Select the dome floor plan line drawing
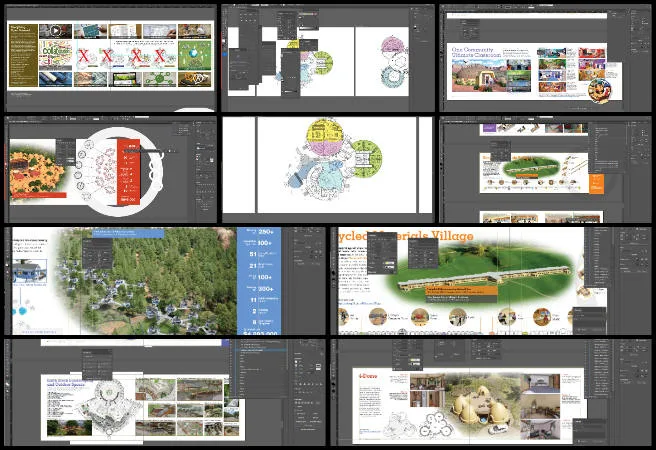 click(436, 424)
